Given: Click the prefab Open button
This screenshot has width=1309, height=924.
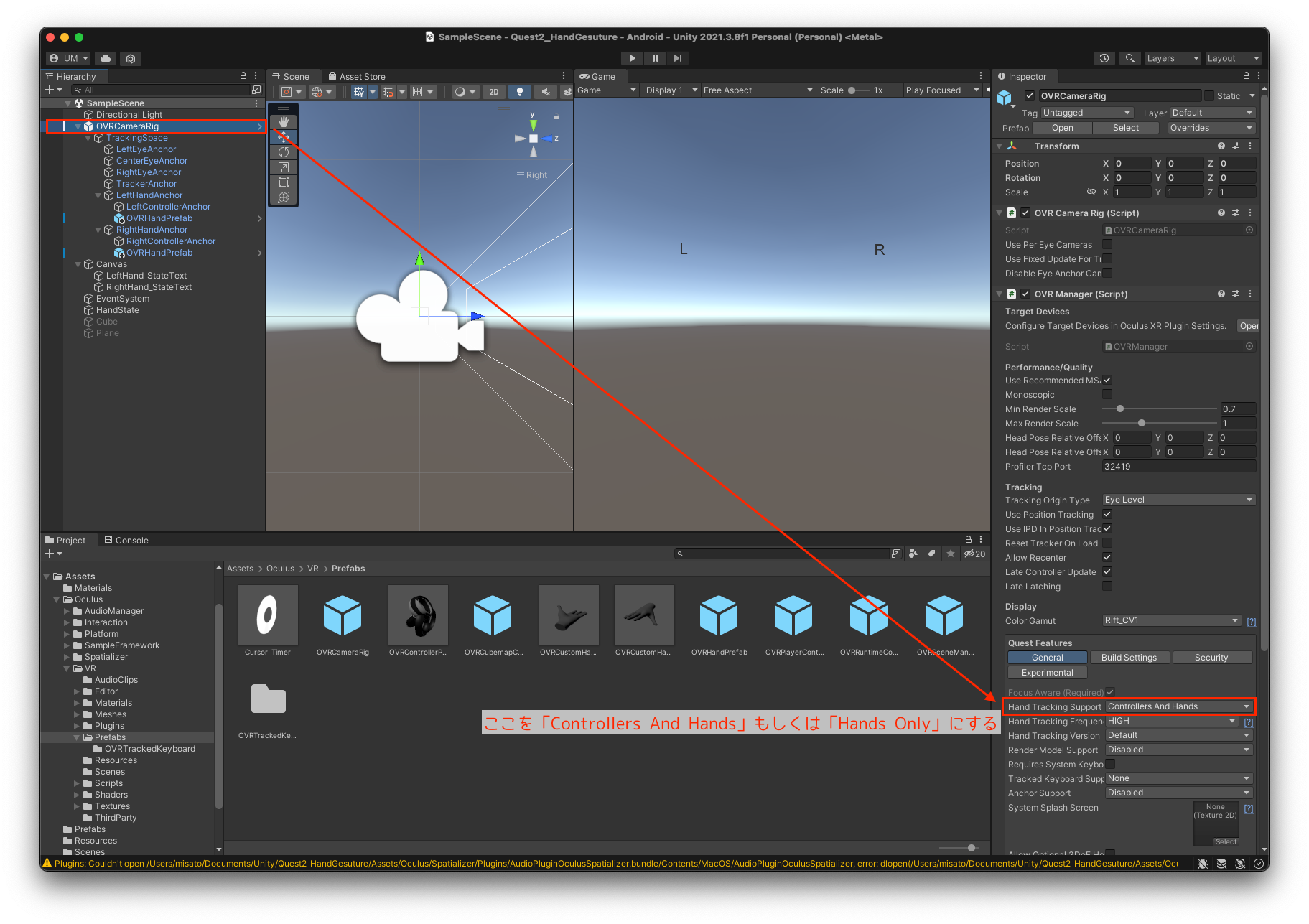Looking at the screenshot, I should tap(1062, 128).
